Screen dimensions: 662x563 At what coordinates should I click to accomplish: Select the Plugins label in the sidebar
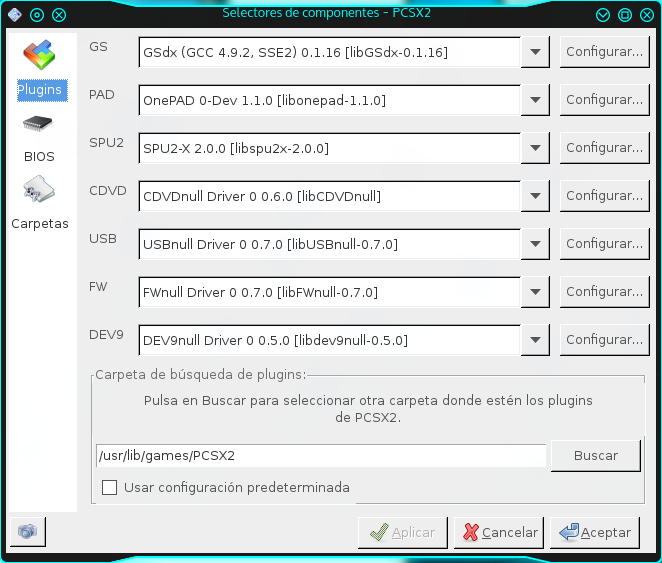42,90
